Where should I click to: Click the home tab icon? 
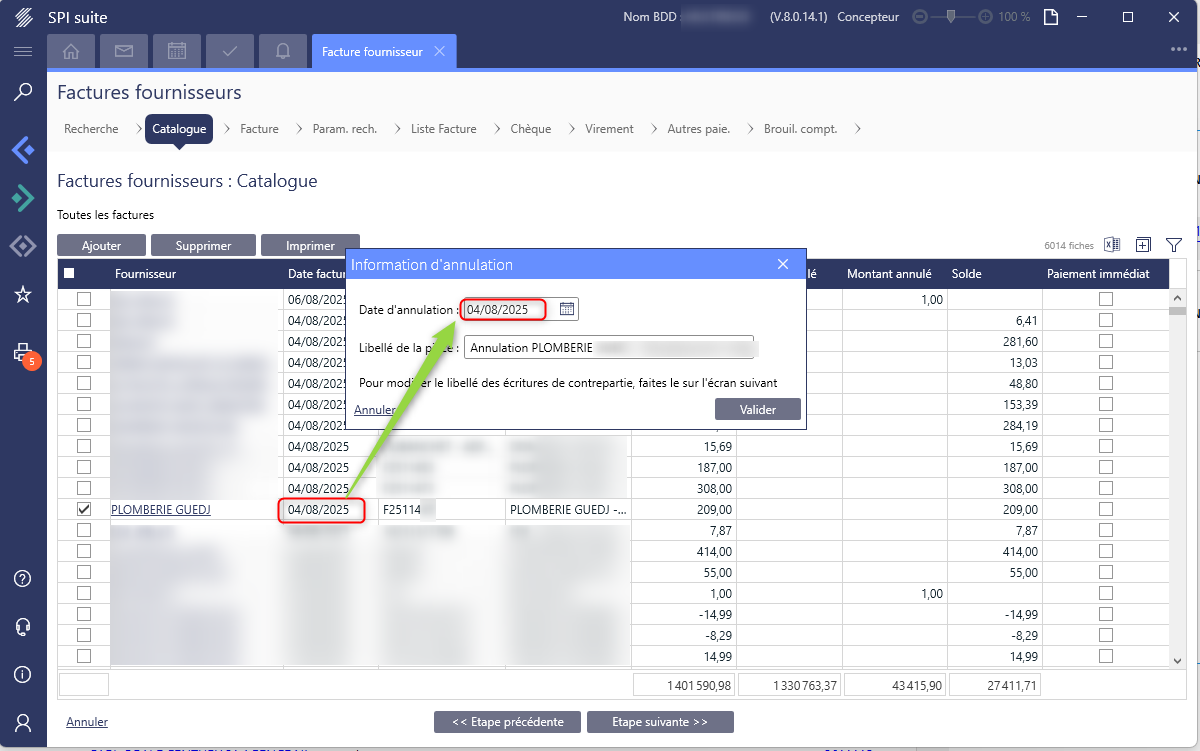tap(71, 51)
